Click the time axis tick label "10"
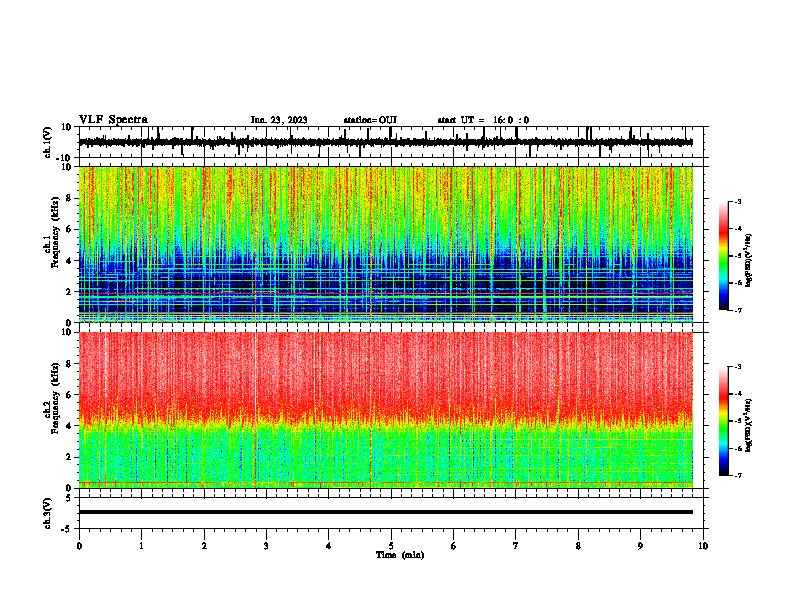792x612 pixels. [x=703, y=546]
